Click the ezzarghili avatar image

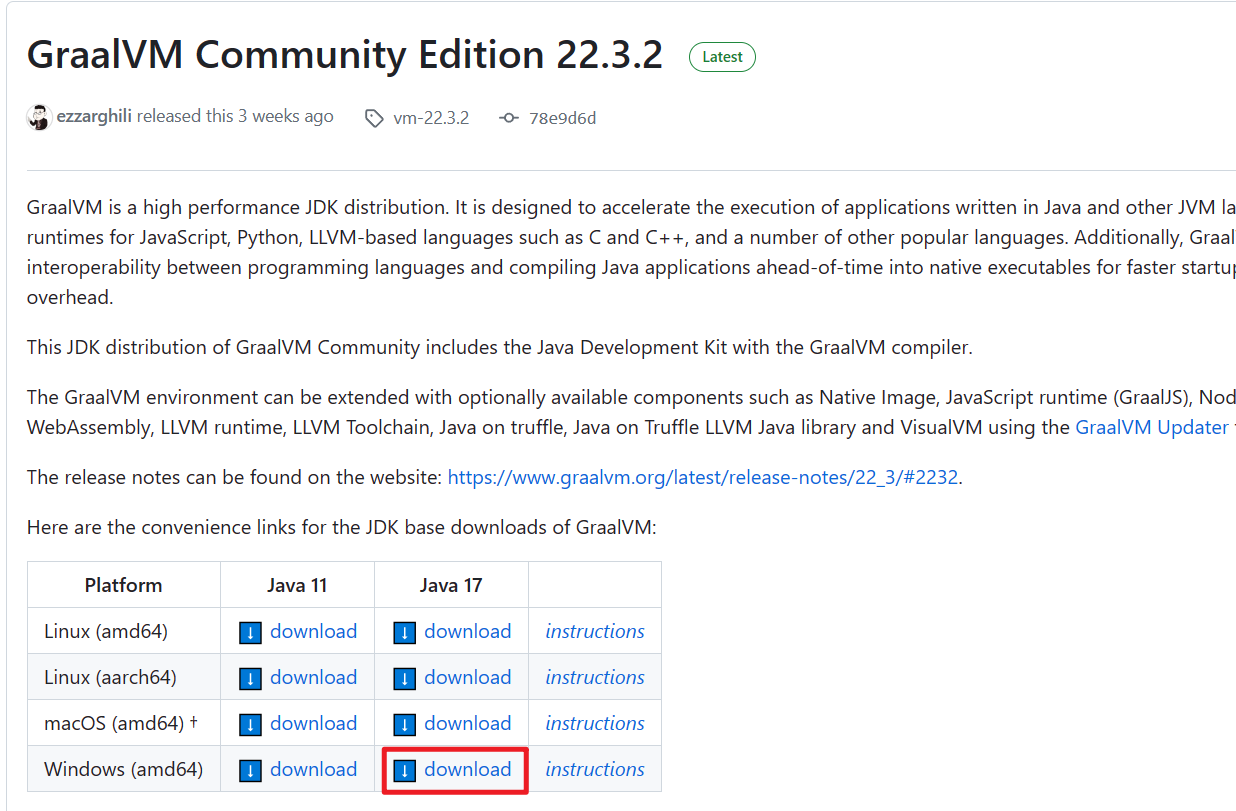click(39, 117)
